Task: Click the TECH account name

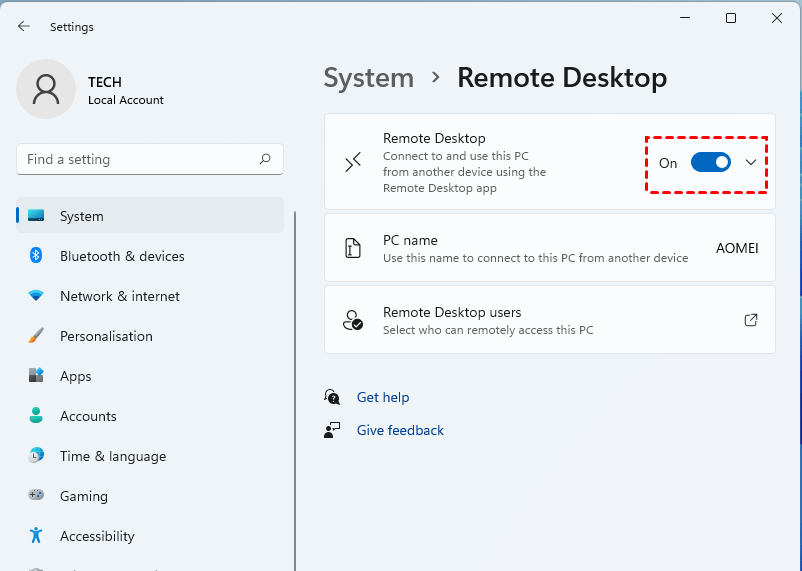Action: pyautogui.click(x=105, y=82)
